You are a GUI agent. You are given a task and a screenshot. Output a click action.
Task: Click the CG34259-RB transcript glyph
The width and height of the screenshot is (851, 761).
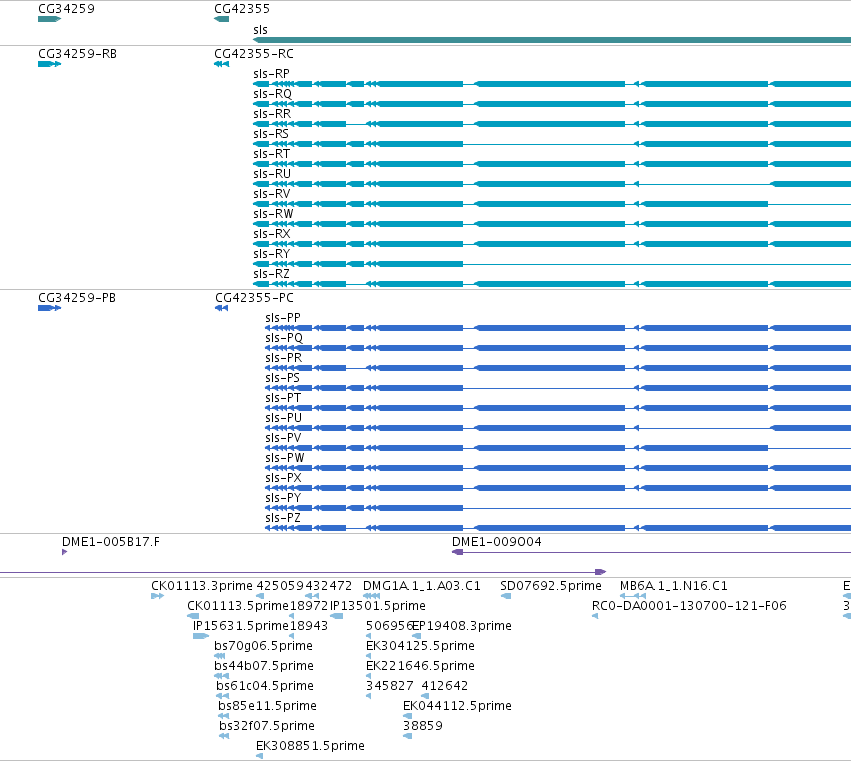[x=49, y=64]
